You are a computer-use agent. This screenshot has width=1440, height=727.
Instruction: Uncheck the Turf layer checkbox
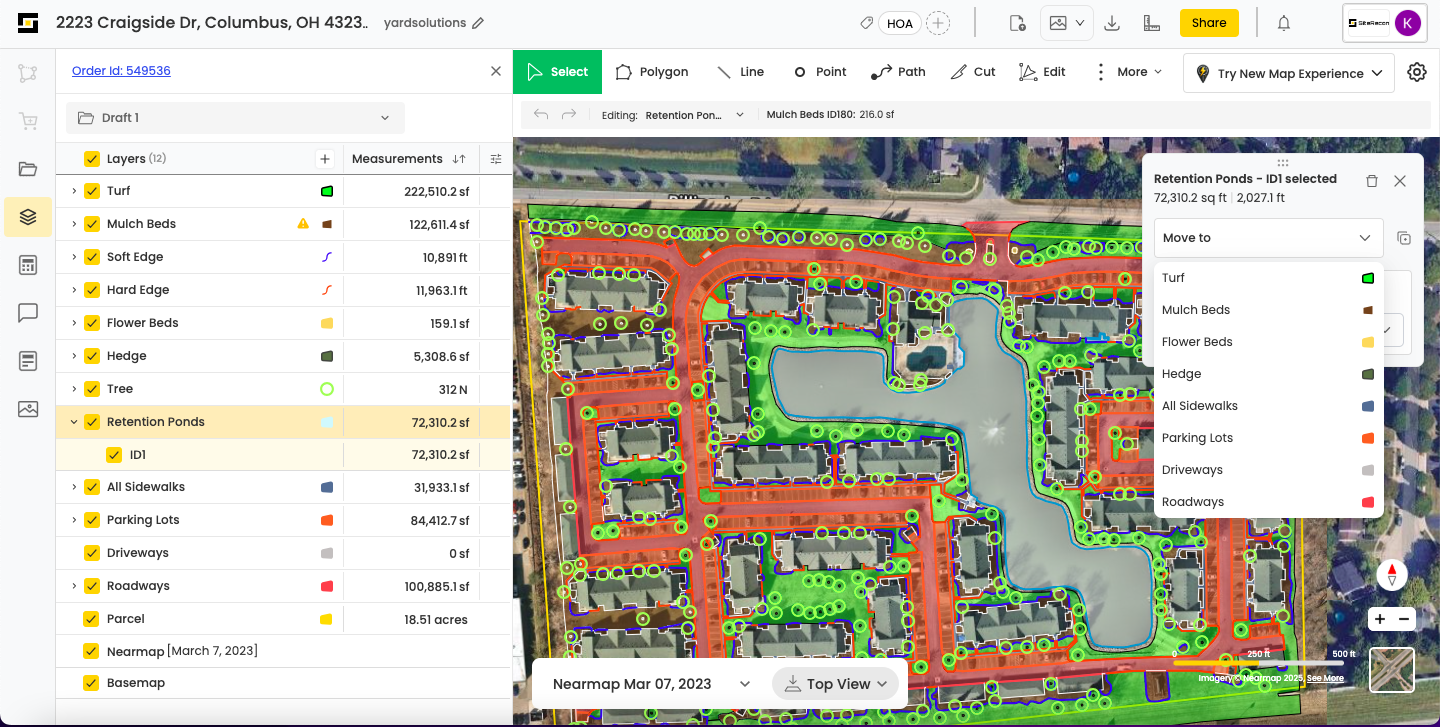coord(92,191)
